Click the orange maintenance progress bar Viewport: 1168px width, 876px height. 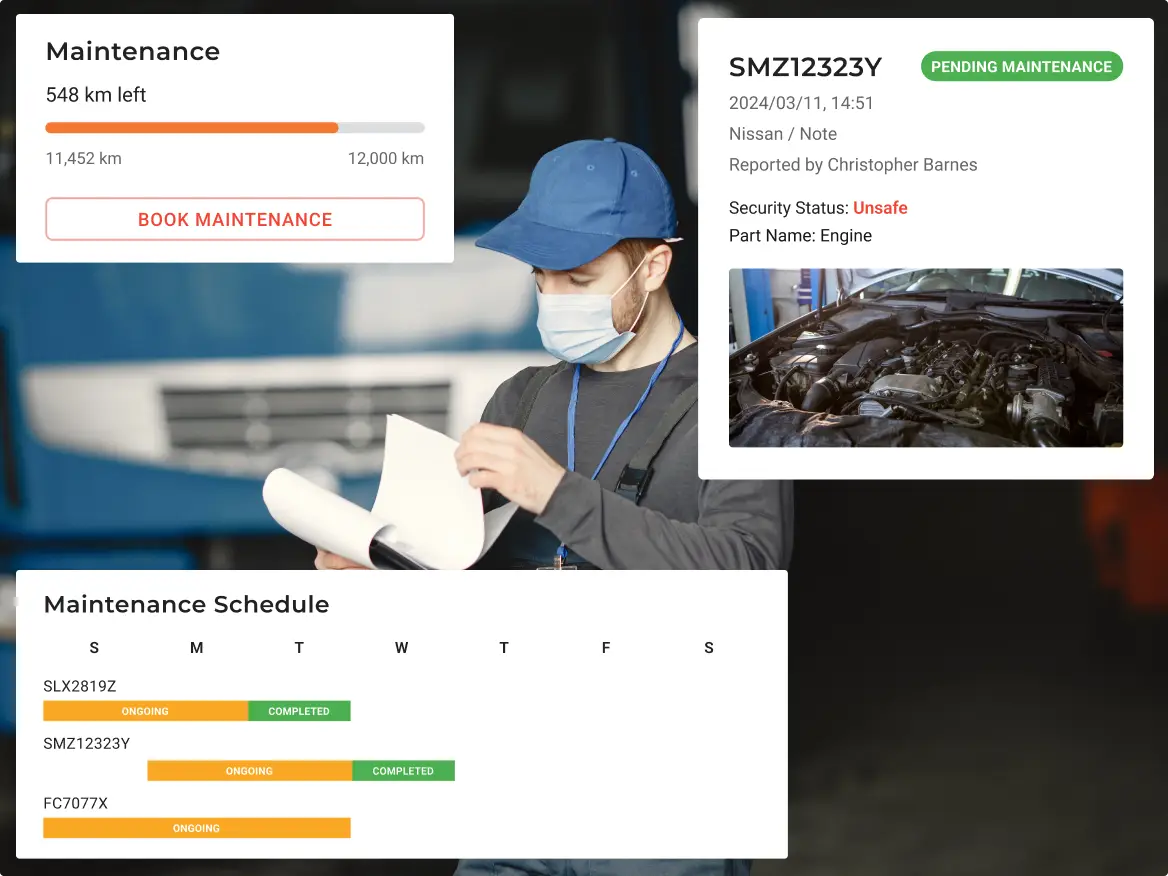click(x=192, y=128)
